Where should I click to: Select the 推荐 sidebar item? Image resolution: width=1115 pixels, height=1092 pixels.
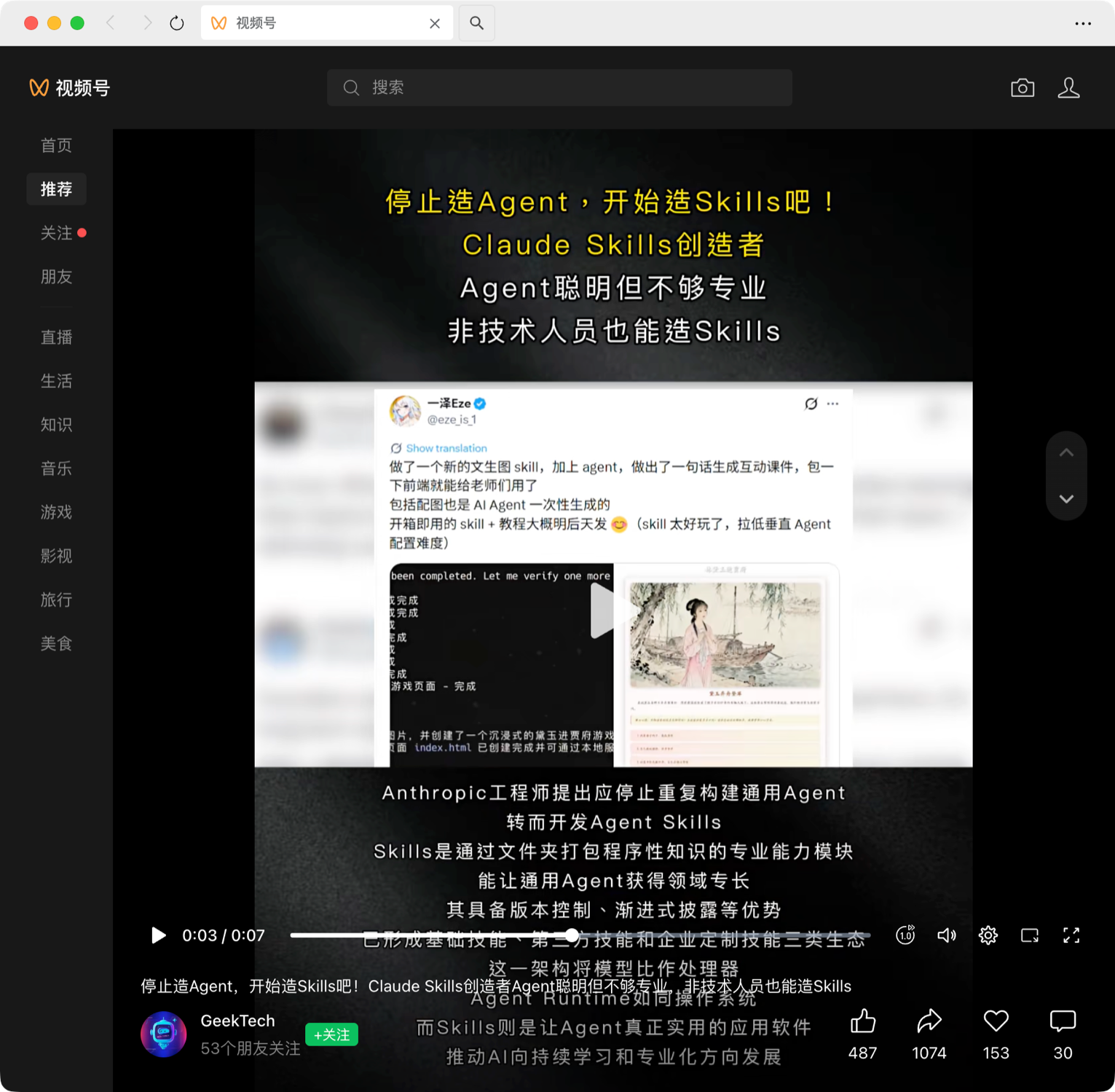[x=56, y=189]
